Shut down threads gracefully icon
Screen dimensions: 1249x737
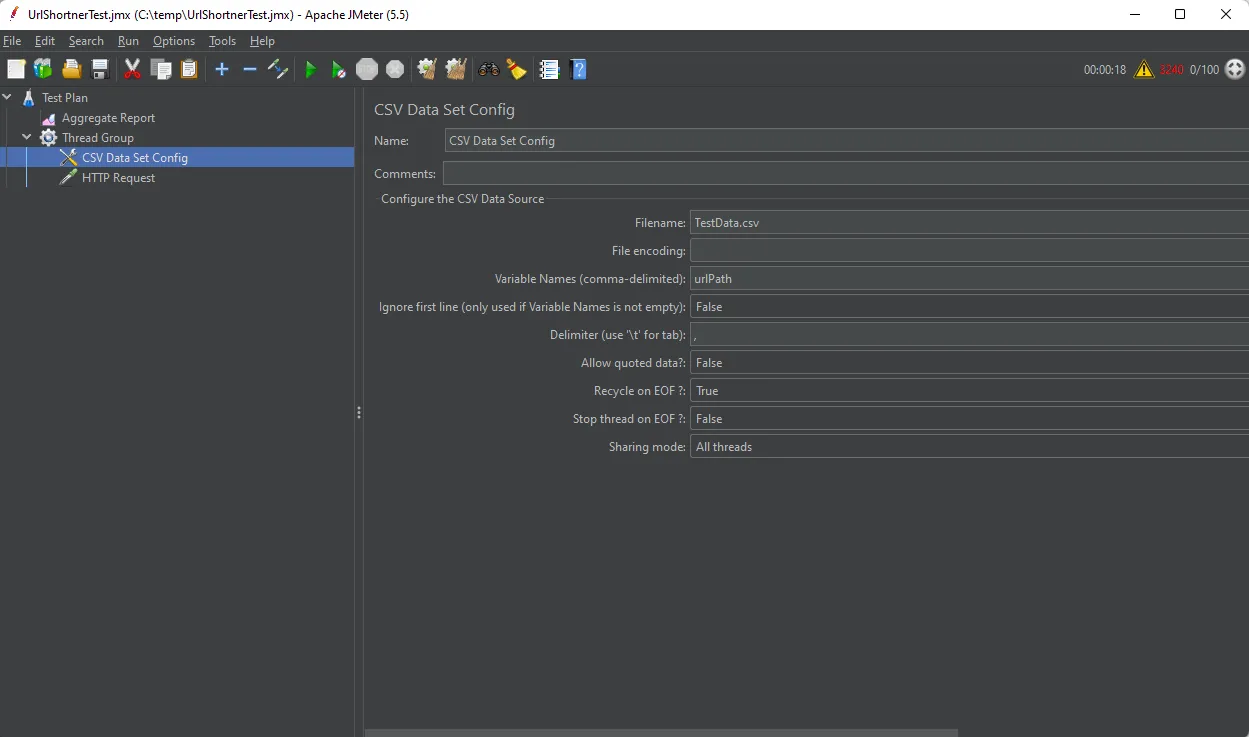pyautogui.click(x=395, y=69)
